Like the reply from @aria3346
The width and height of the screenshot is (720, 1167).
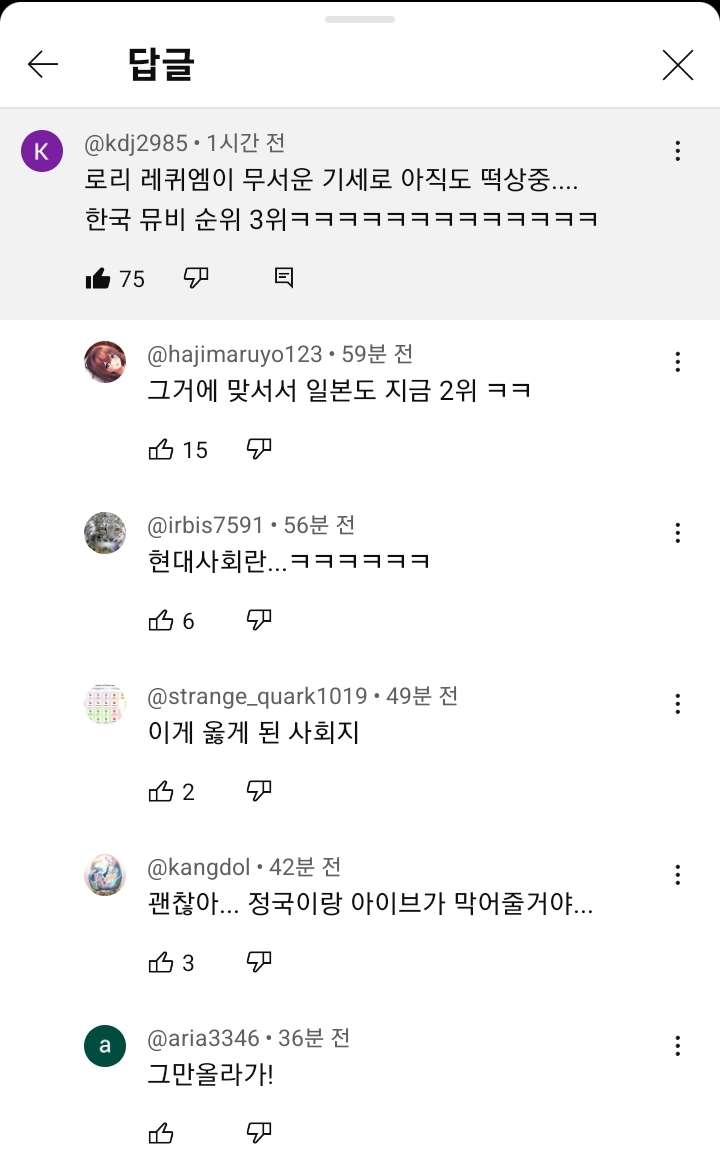tap(161, 1133)
